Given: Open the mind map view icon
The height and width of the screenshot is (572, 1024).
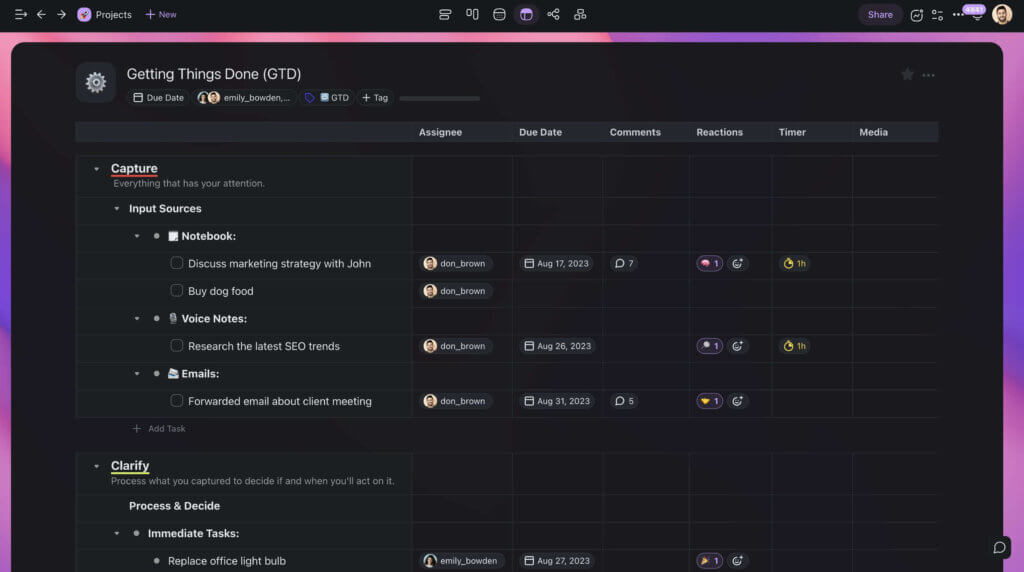Looking at the screenshot, I should coord(553,14).
